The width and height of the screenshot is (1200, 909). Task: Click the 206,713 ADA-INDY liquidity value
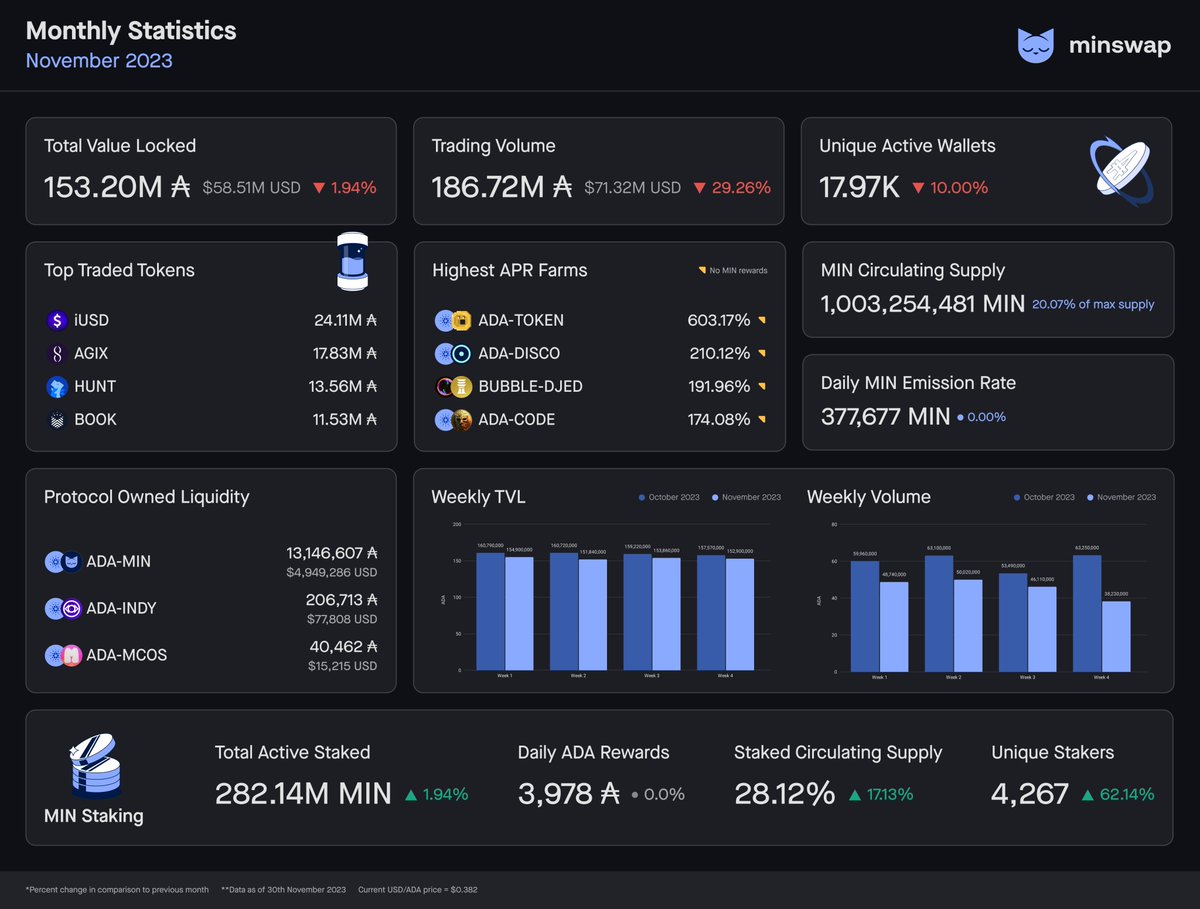(342, 600)
